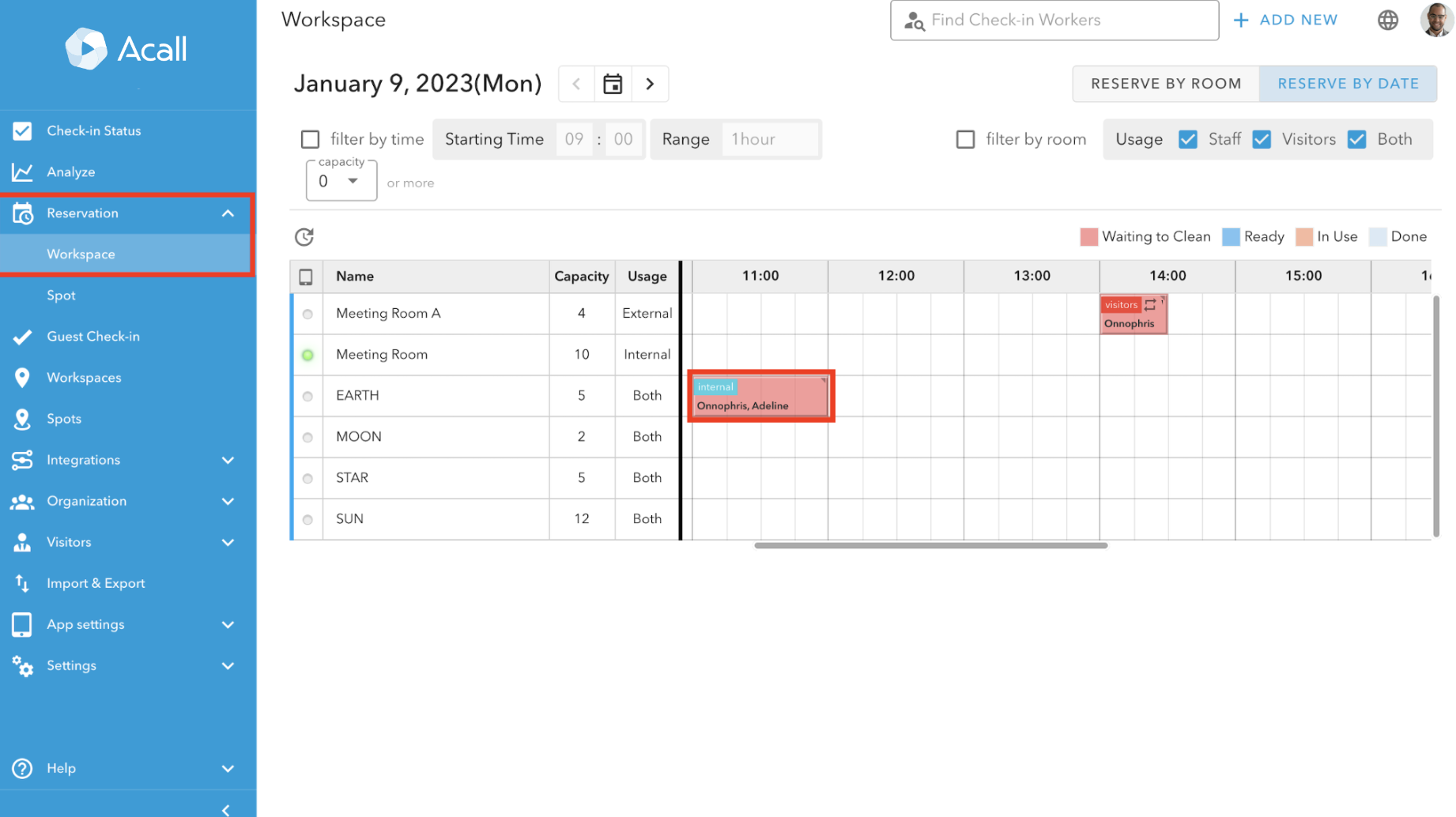
Task: Select the EARTH room radio button
Action: 307,397
